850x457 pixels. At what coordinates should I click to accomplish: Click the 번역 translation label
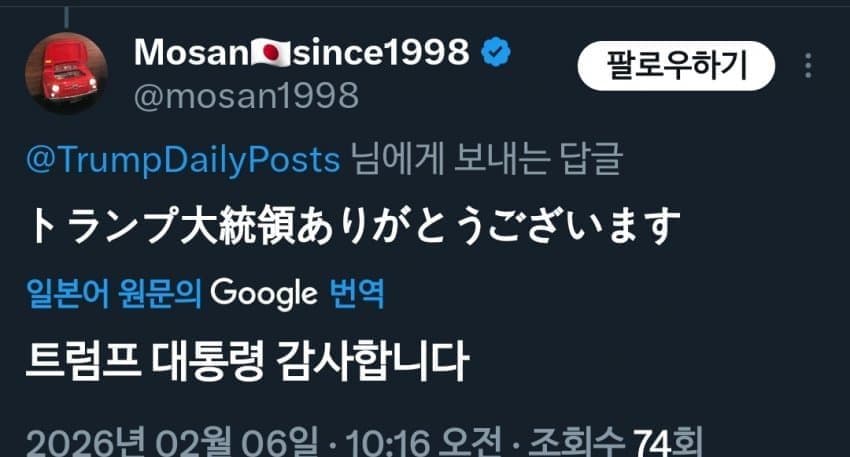pyautogui.click(x=357, y=294)
